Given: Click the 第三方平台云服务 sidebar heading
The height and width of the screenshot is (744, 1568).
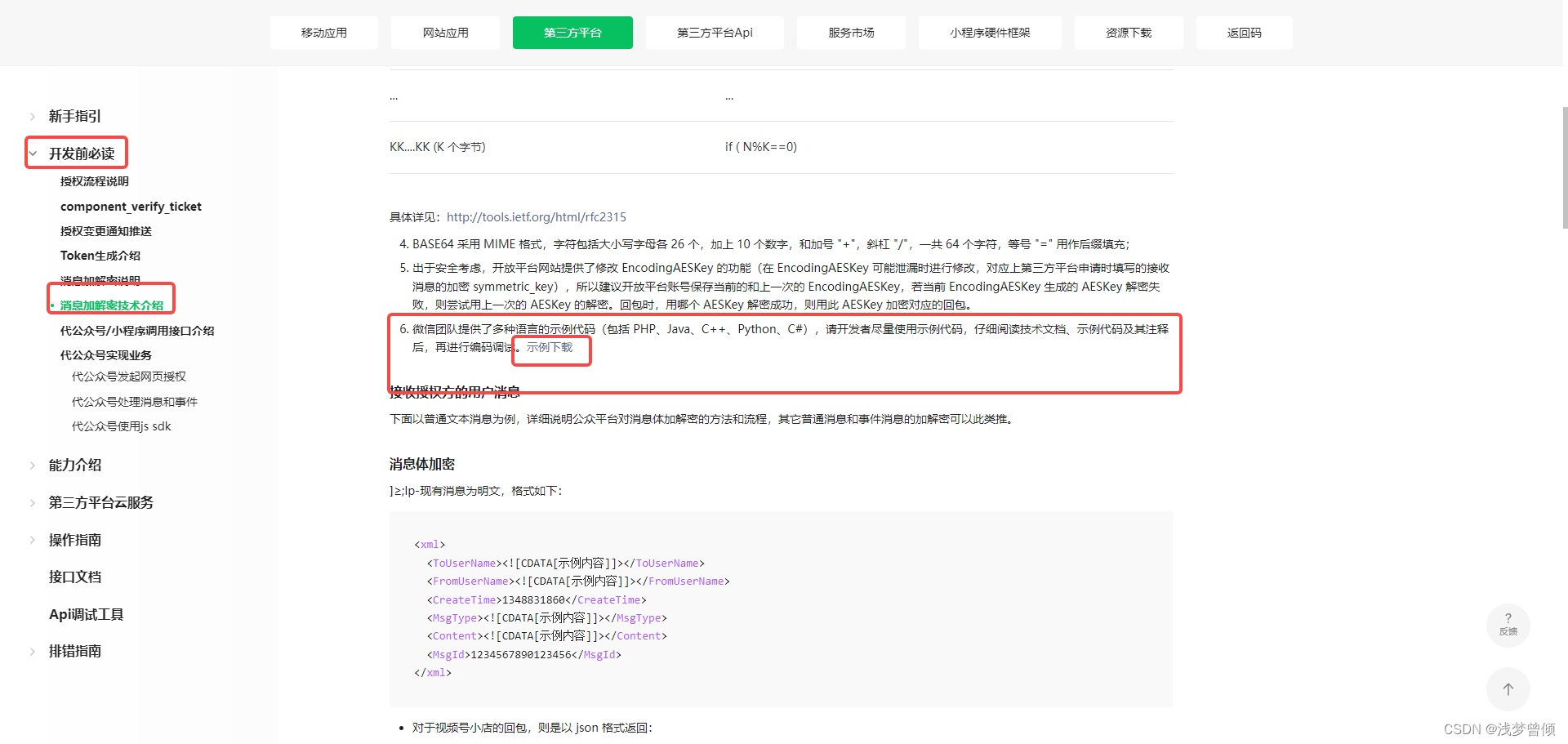Looking at the screenshot, I should (x=101, y=503).
